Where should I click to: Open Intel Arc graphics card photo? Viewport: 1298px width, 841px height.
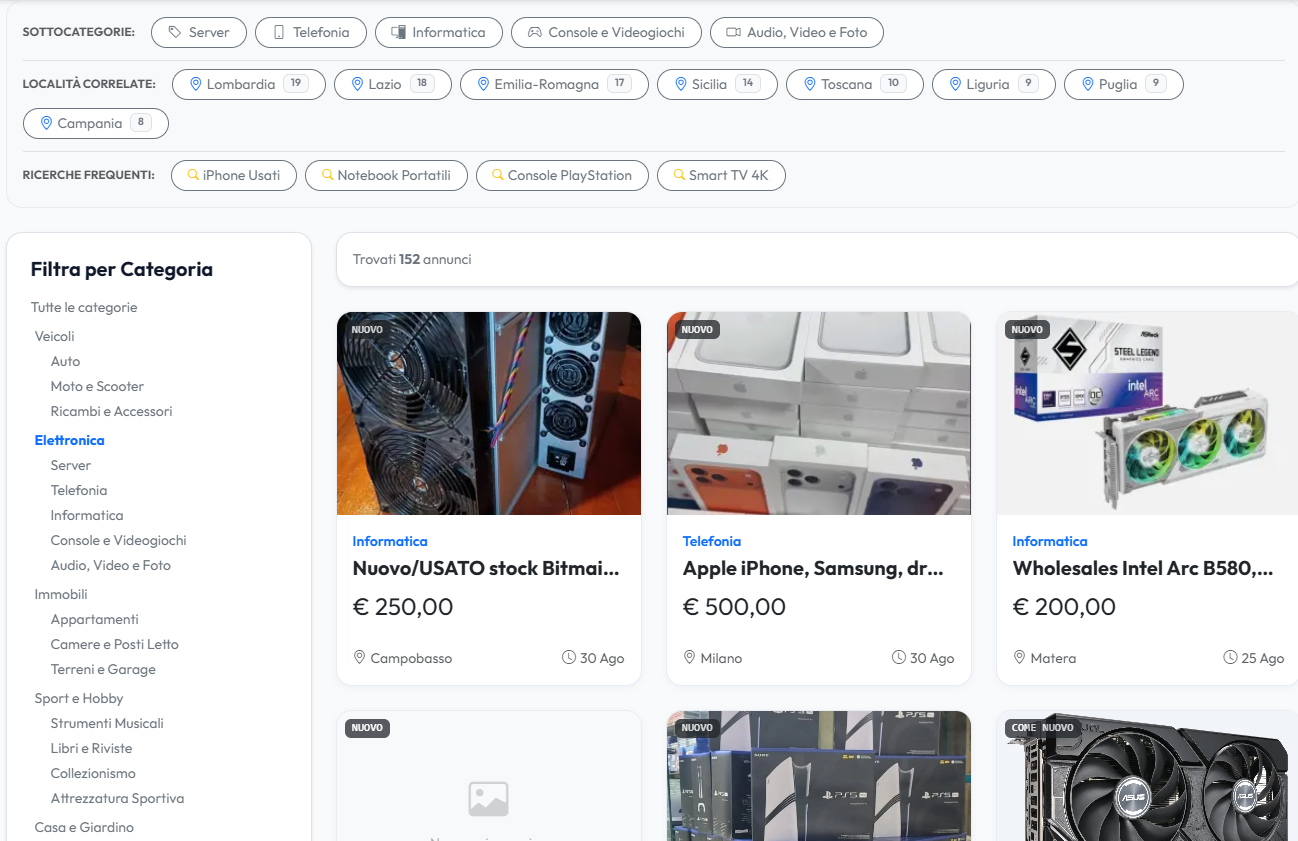click(1147, 413)
